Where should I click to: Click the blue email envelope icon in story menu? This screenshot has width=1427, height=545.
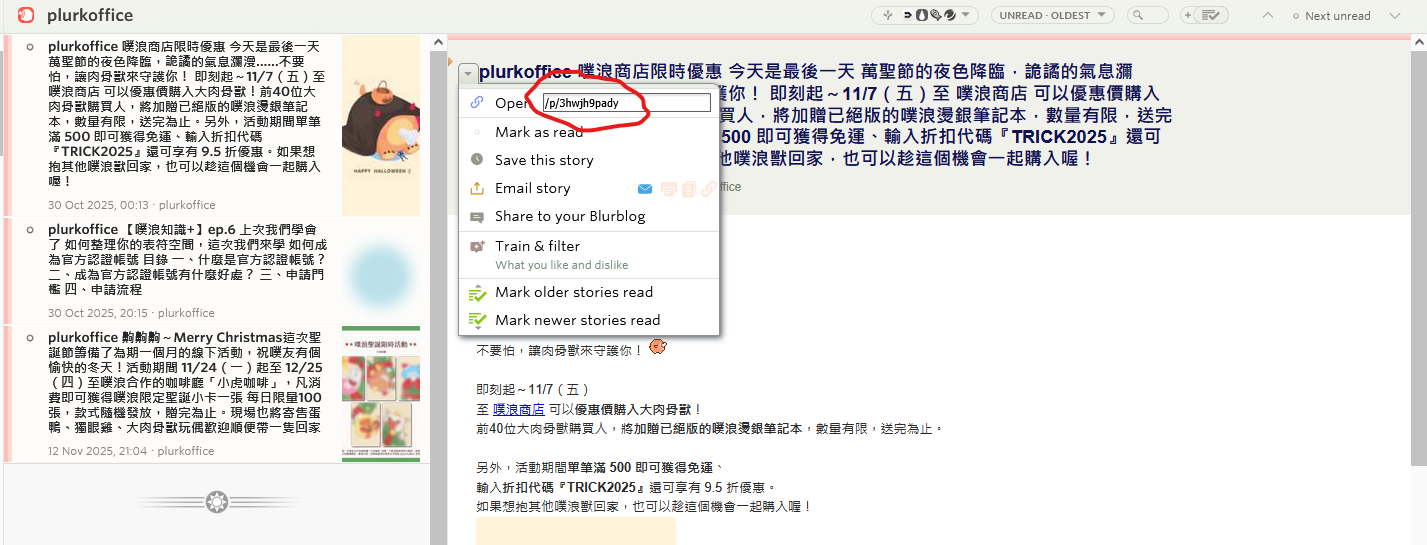[645, 188]
